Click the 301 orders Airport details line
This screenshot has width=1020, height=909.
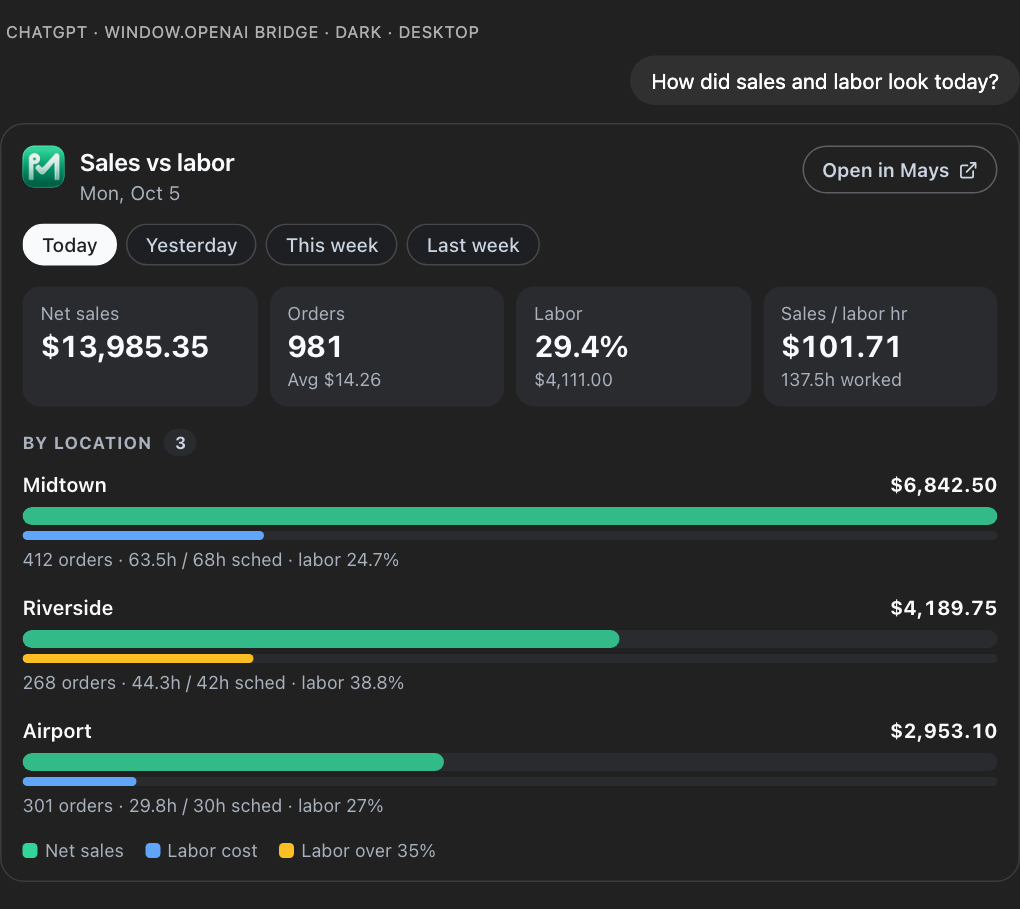[203, 806]
